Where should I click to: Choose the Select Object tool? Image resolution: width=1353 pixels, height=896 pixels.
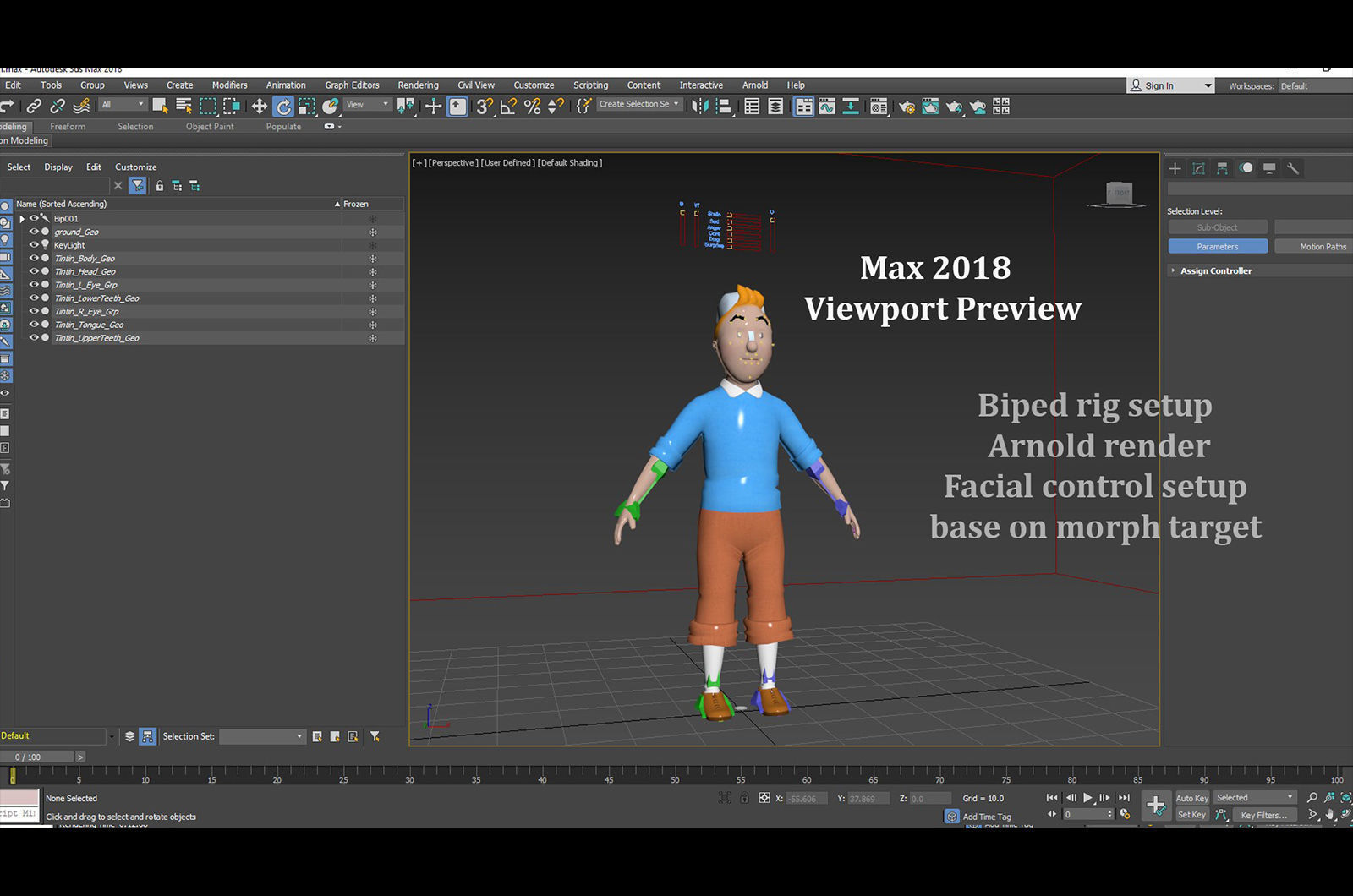(x=160, y=106)
